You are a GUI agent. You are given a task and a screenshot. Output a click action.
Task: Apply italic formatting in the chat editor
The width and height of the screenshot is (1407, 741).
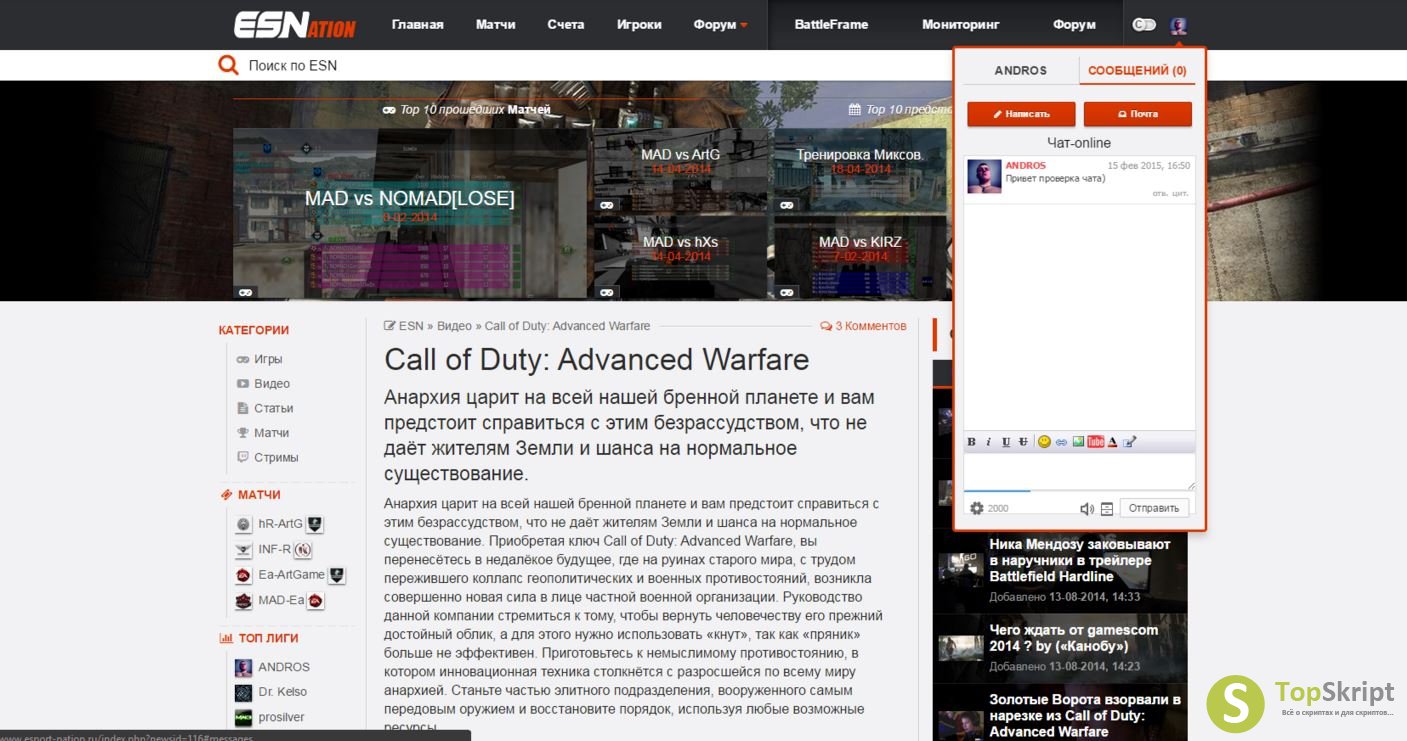point(988,442)
